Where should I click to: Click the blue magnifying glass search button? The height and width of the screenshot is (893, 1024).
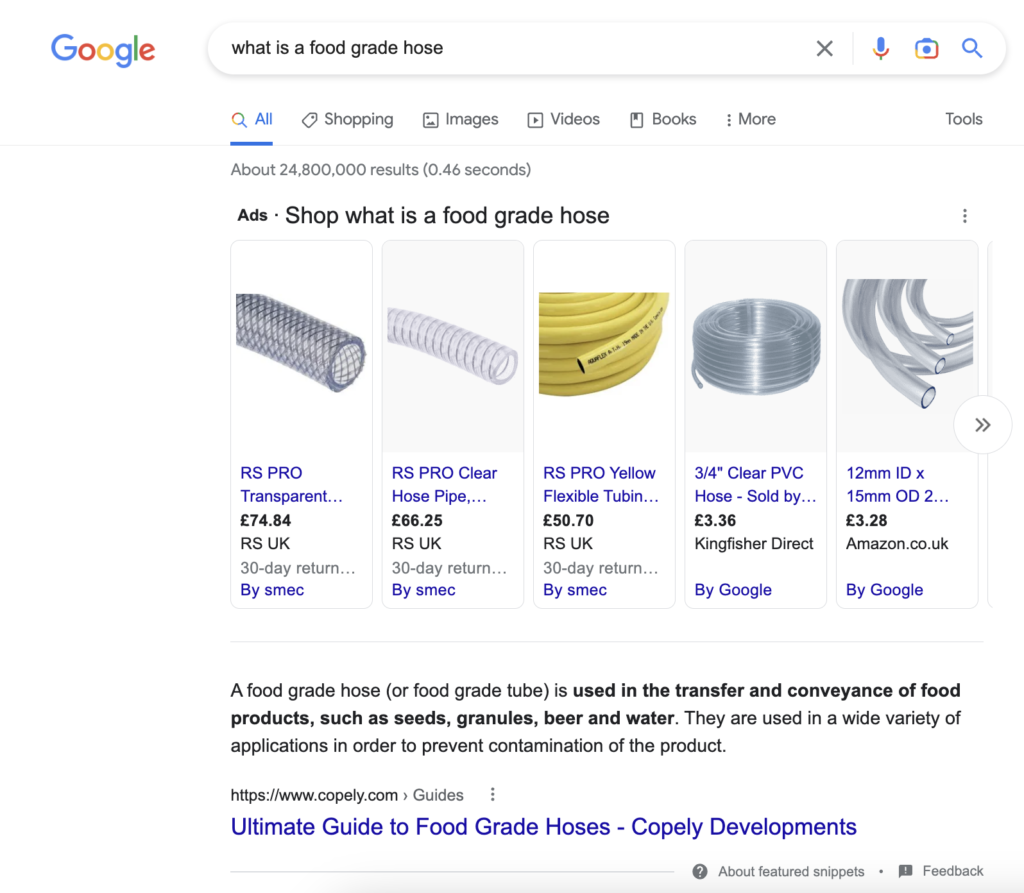972,48
